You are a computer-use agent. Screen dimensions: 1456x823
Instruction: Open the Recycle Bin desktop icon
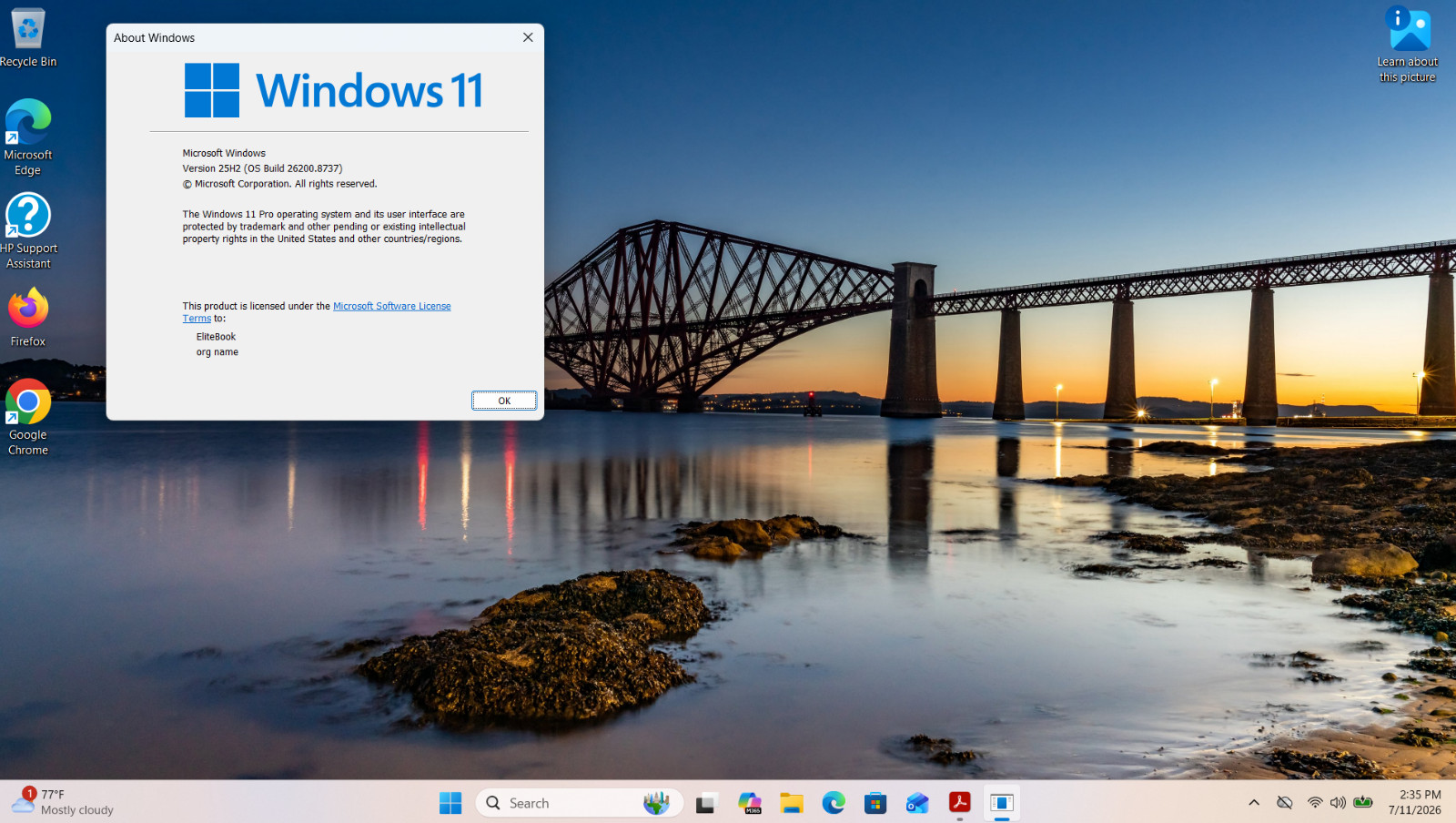(x=28, y=37)
